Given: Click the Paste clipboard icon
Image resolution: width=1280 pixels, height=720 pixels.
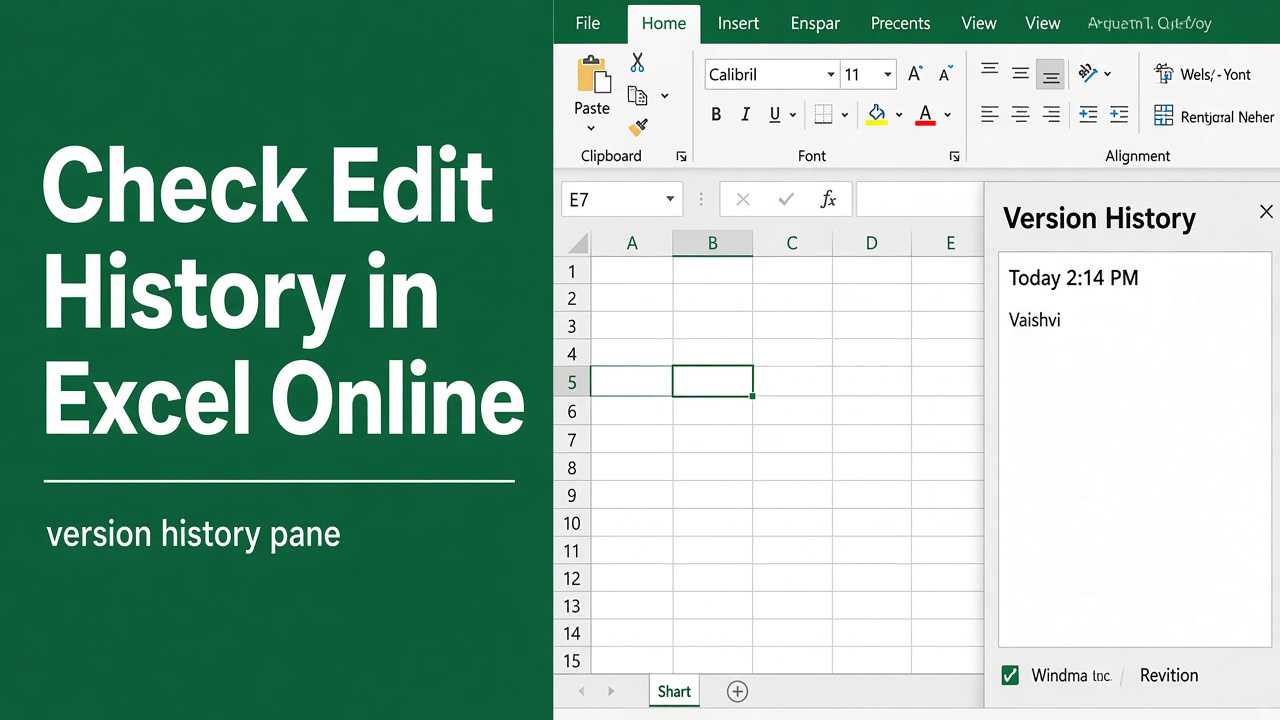Looking at the screenshot, I should pyautogui.click(x=592, y=75).
